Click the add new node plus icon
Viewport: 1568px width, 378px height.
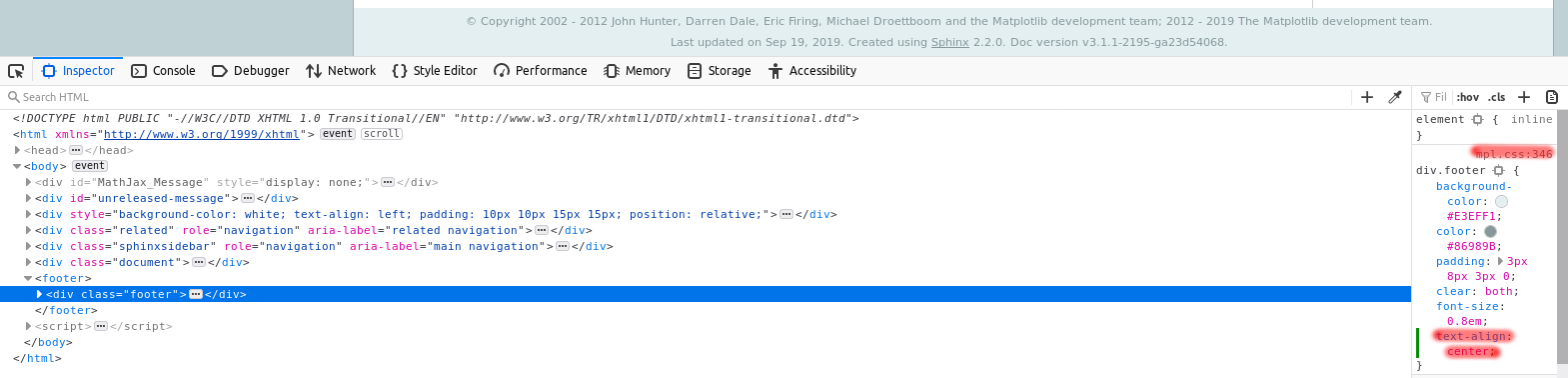tap(1367, 97)
